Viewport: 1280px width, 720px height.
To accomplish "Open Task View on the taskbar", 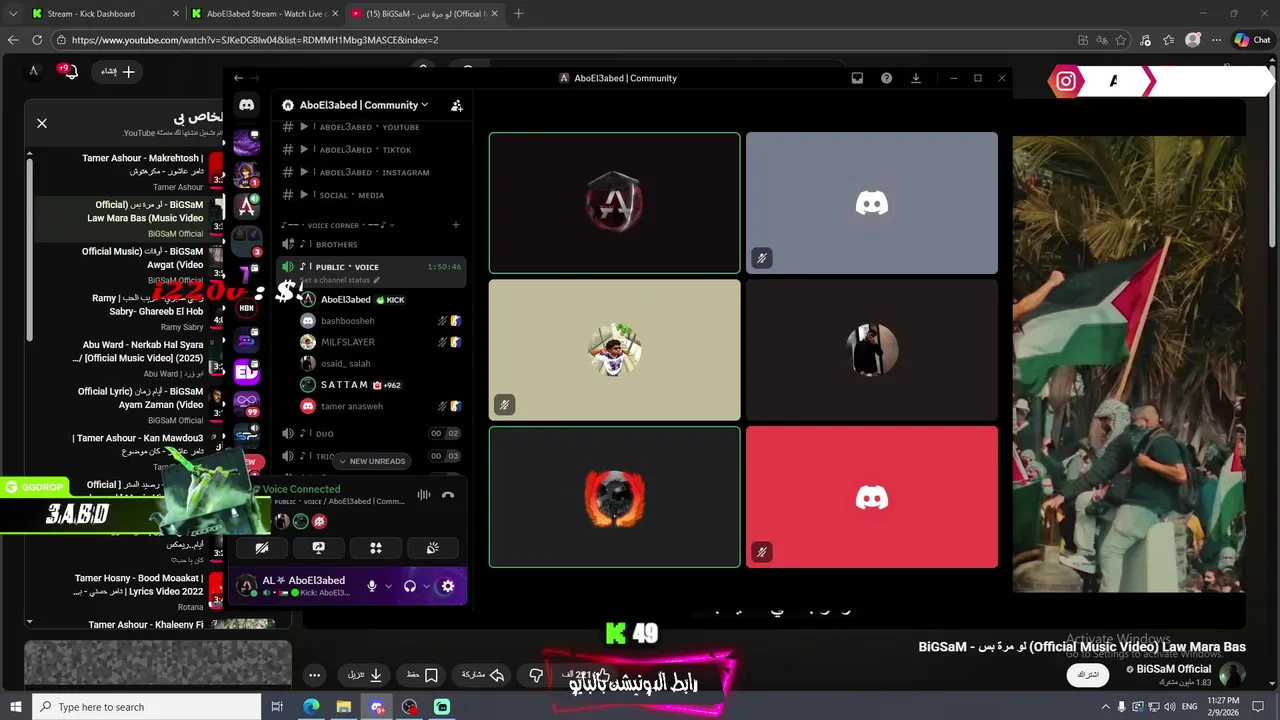I will click(277, 707).
